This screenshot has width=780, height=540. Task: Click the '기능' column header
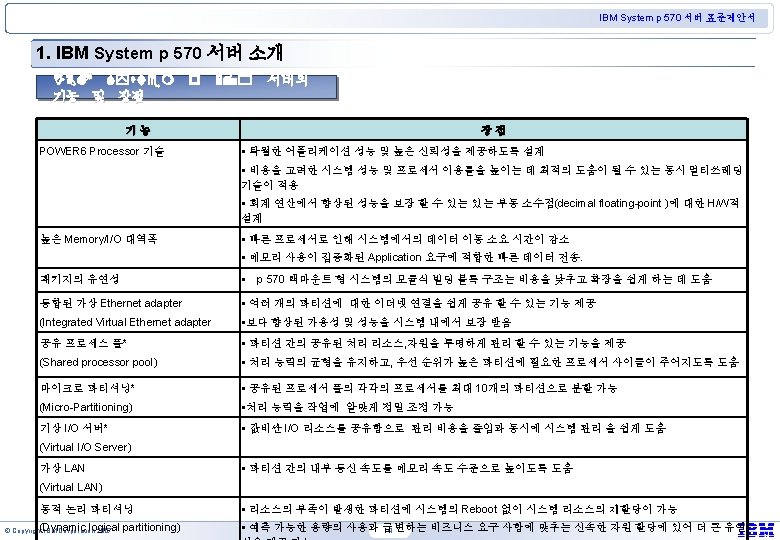pos(138,130)
